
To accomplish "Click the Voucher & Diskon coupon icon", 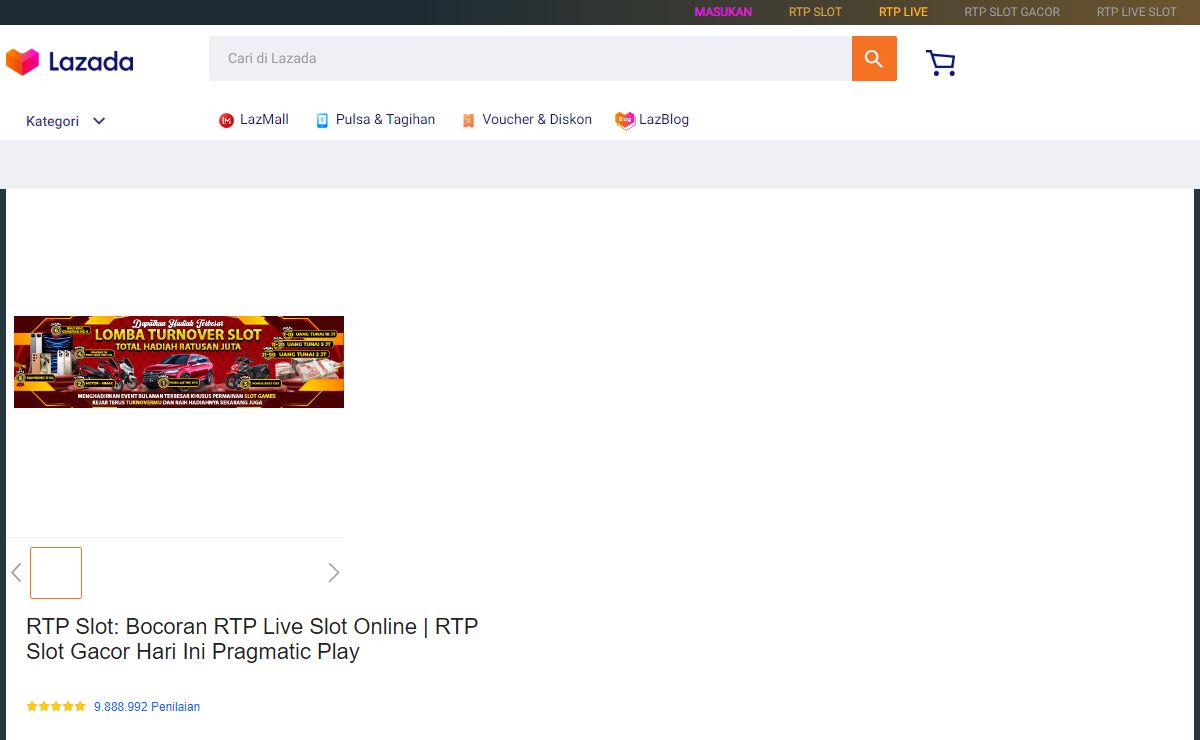I will tap(468, 120).
